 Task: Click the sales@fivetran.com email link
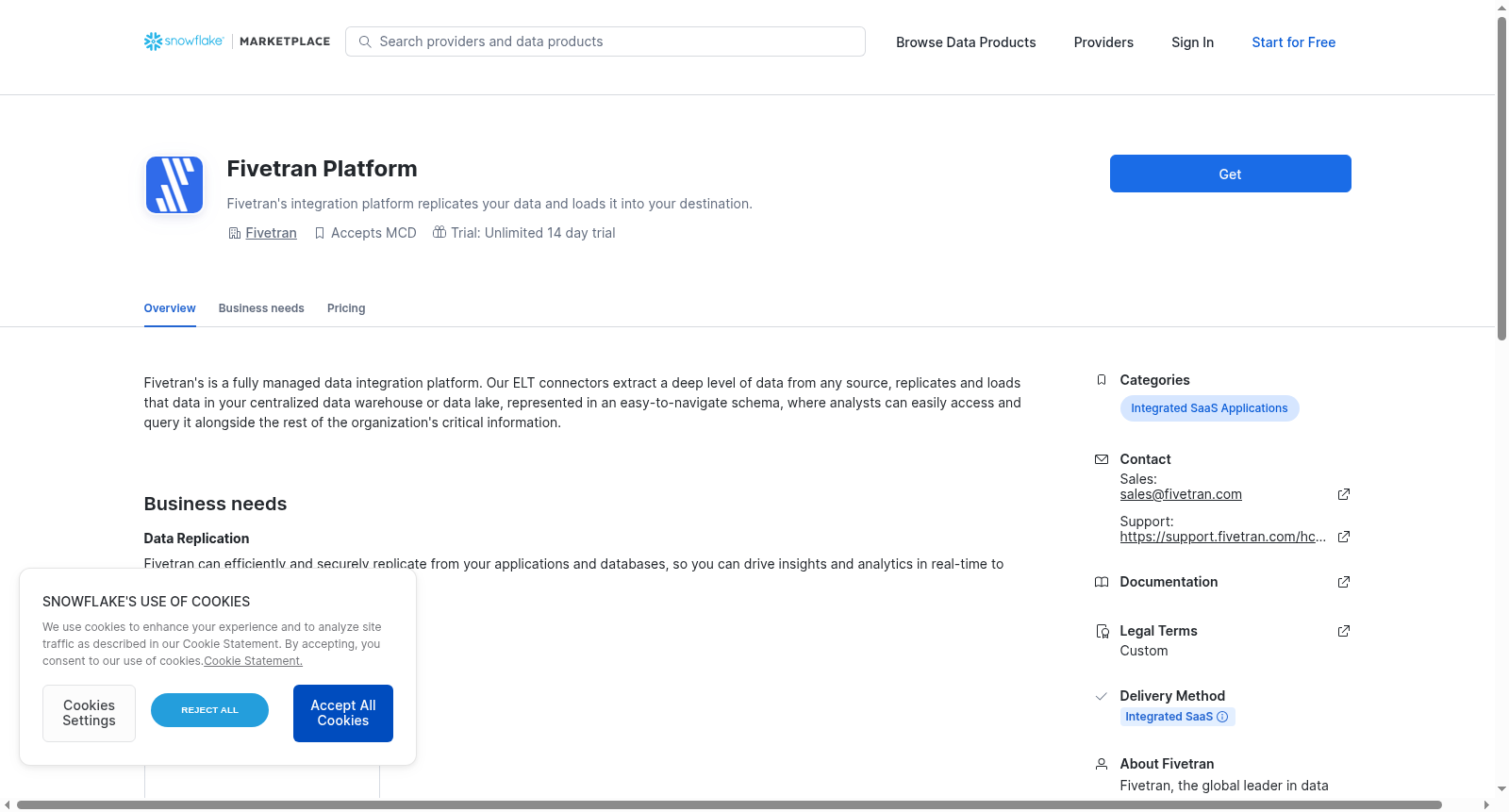tap(1181, 494)
